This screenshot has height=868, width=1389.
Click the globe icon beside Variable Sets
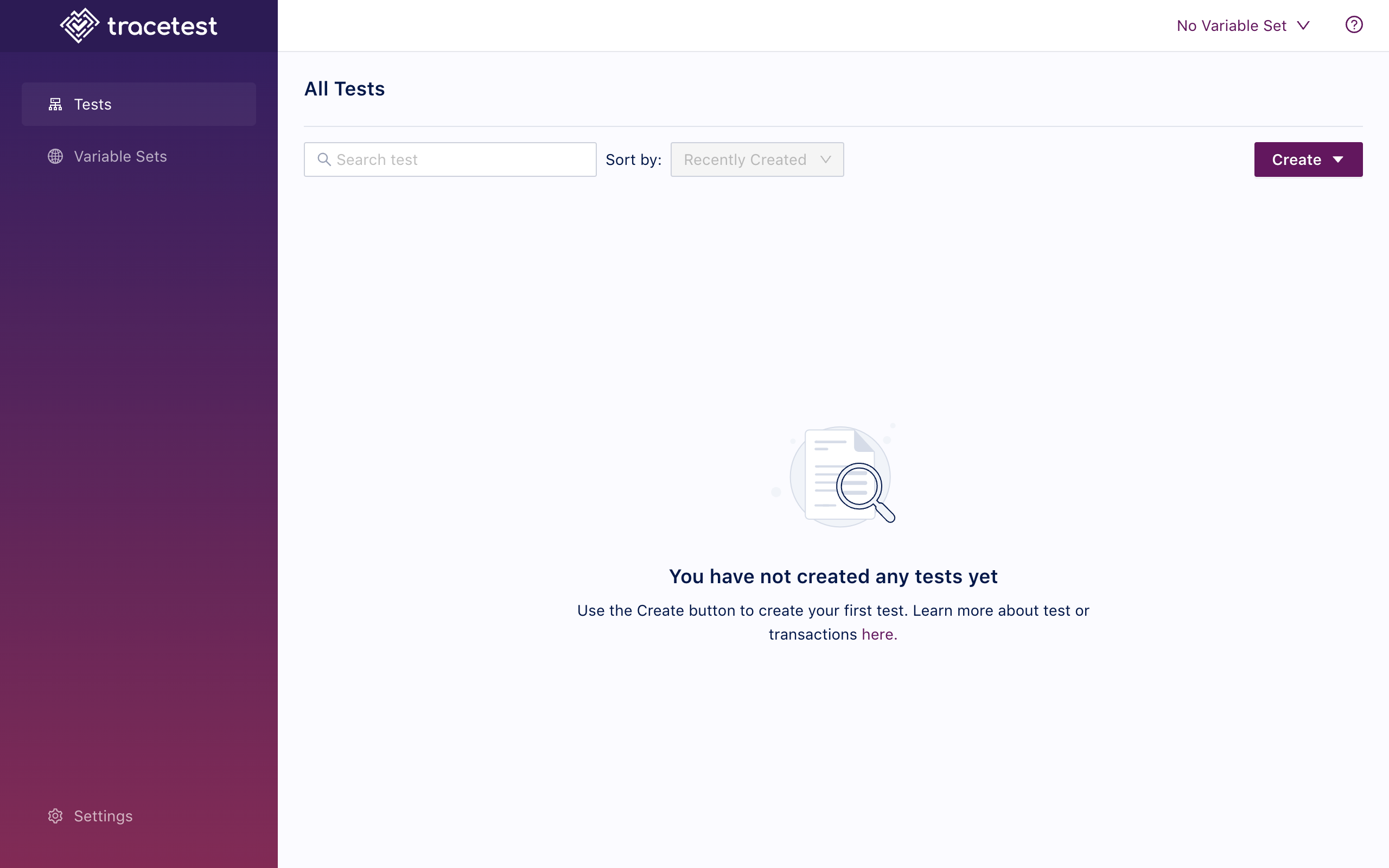55,156
